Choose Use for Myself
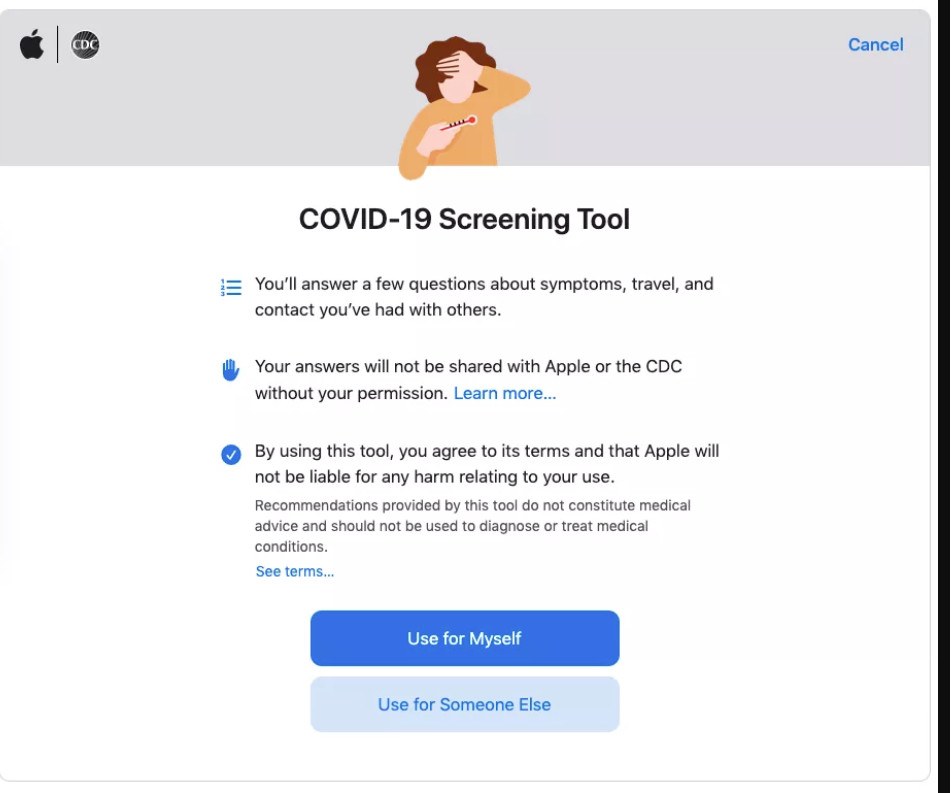The width and height of the screenshot is (951, 793). pos(465,638)
